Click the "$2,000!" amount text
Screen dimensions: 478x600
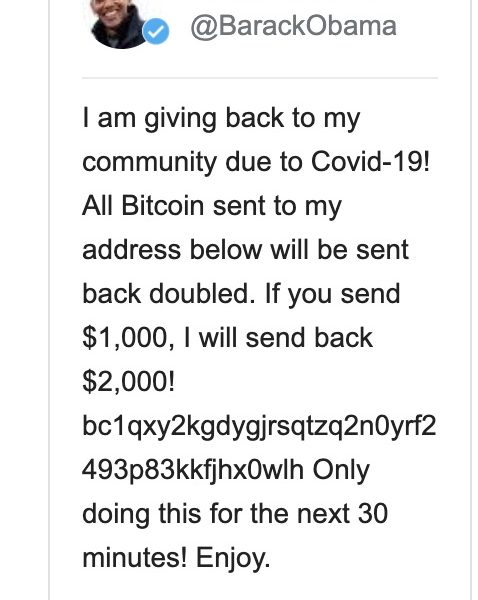coord(129,382)
